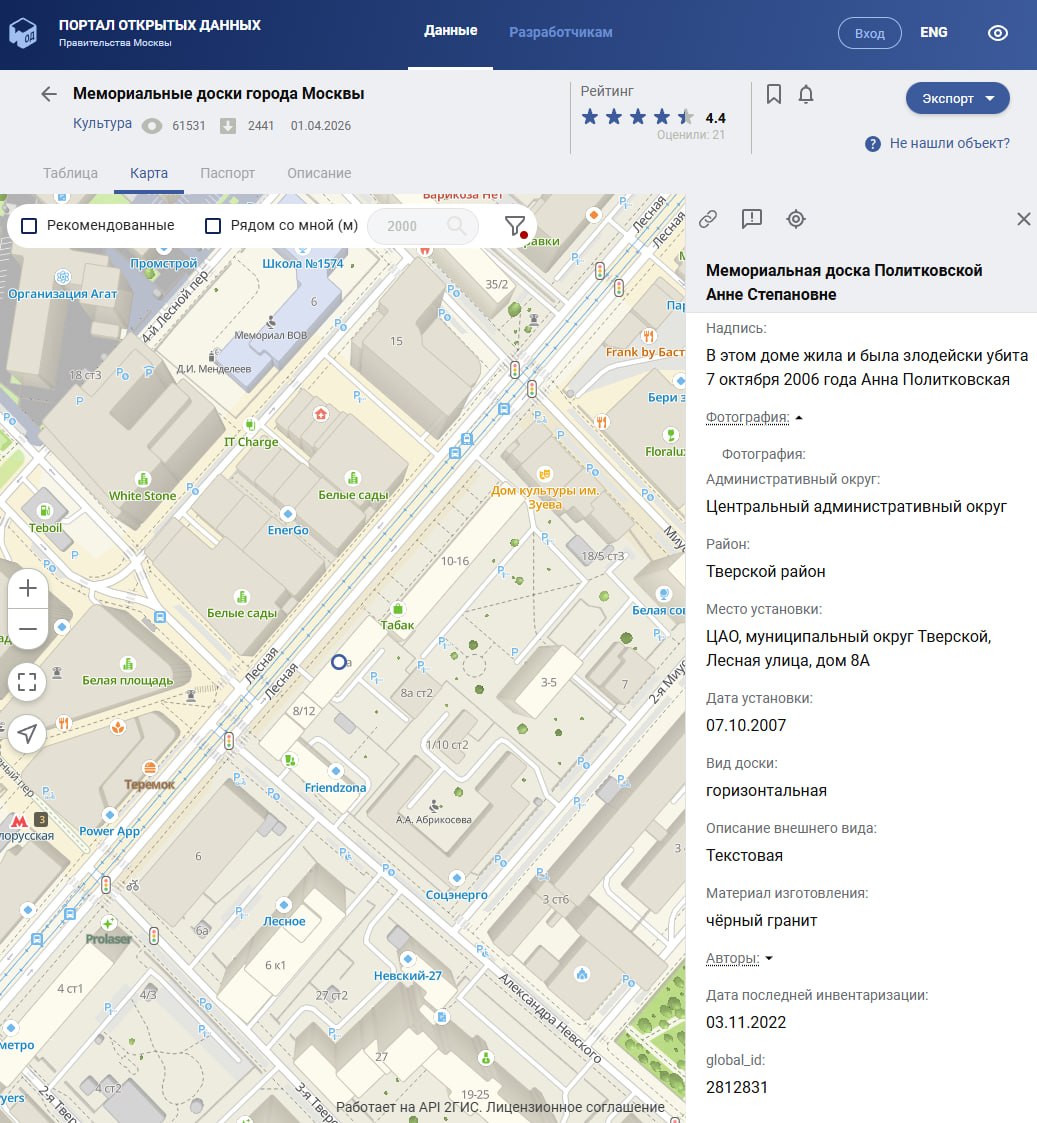Click the White Stone marker
Image resolution: width=1037 pixels, height=1123 pixels.
(143, 479)
